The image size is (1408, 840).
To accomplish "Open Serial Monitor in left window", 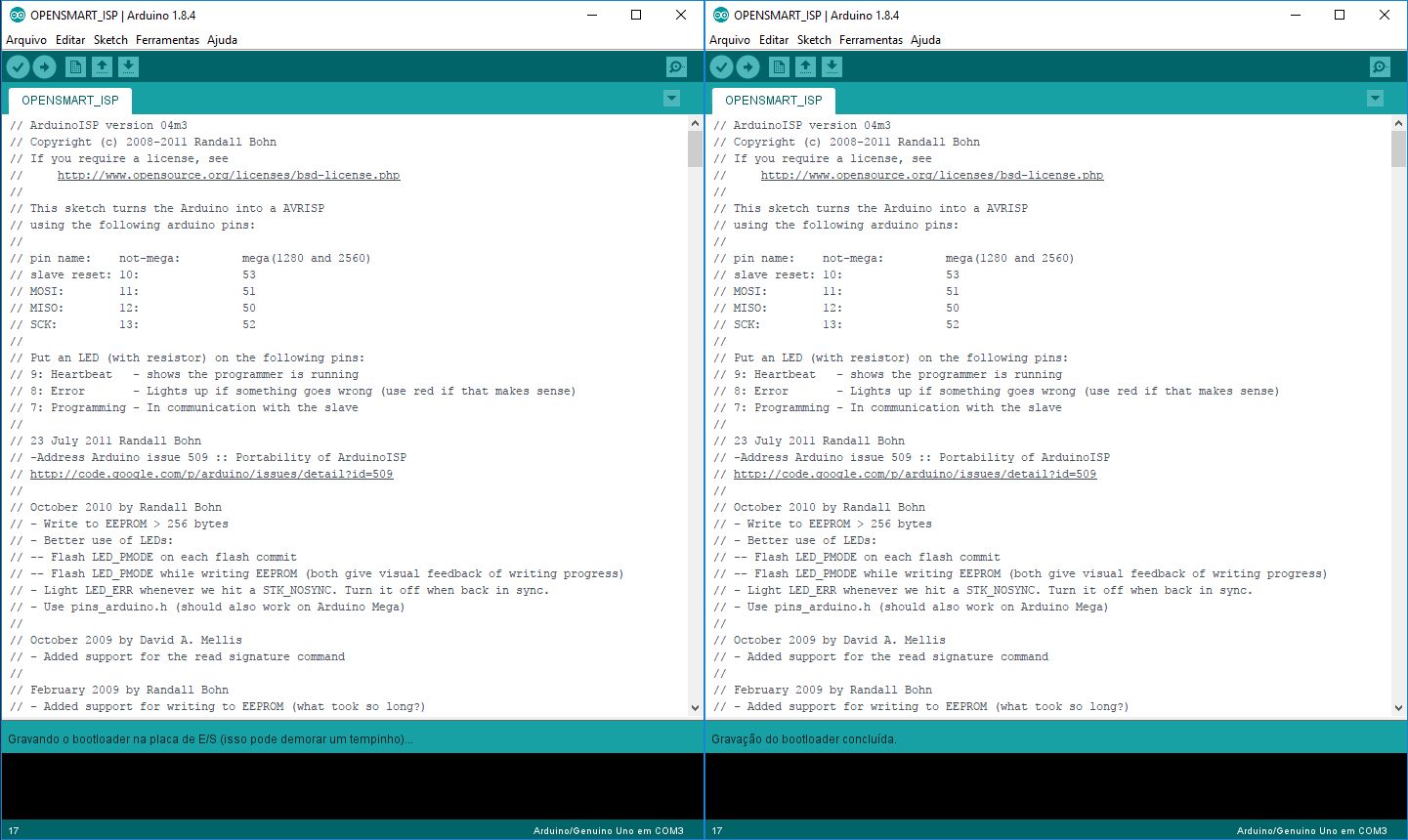I will (676, 66).
